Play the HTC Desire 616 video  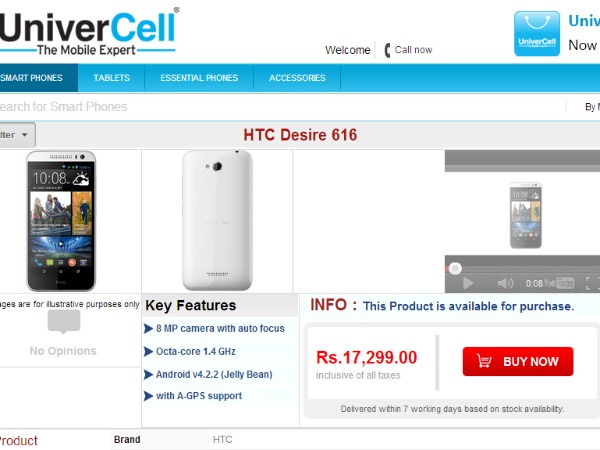point(468,284)
